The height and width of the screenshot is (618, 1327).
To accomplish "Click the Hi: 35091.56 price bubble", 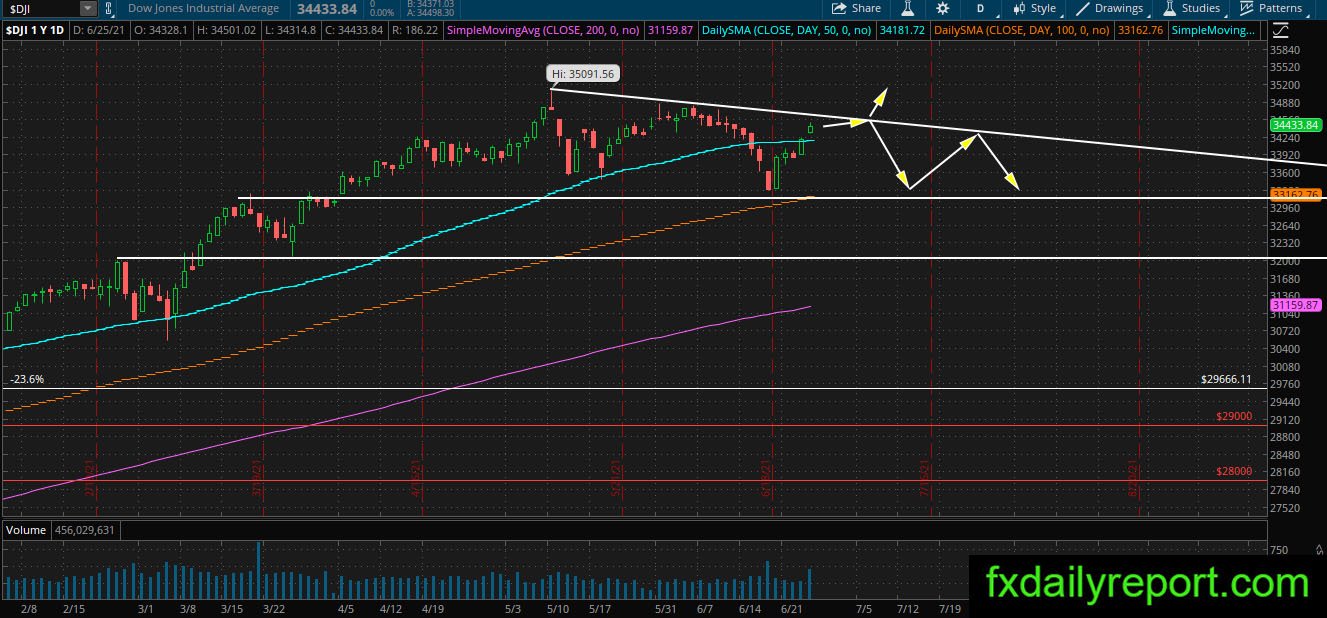I will click(x=581, y=73).
